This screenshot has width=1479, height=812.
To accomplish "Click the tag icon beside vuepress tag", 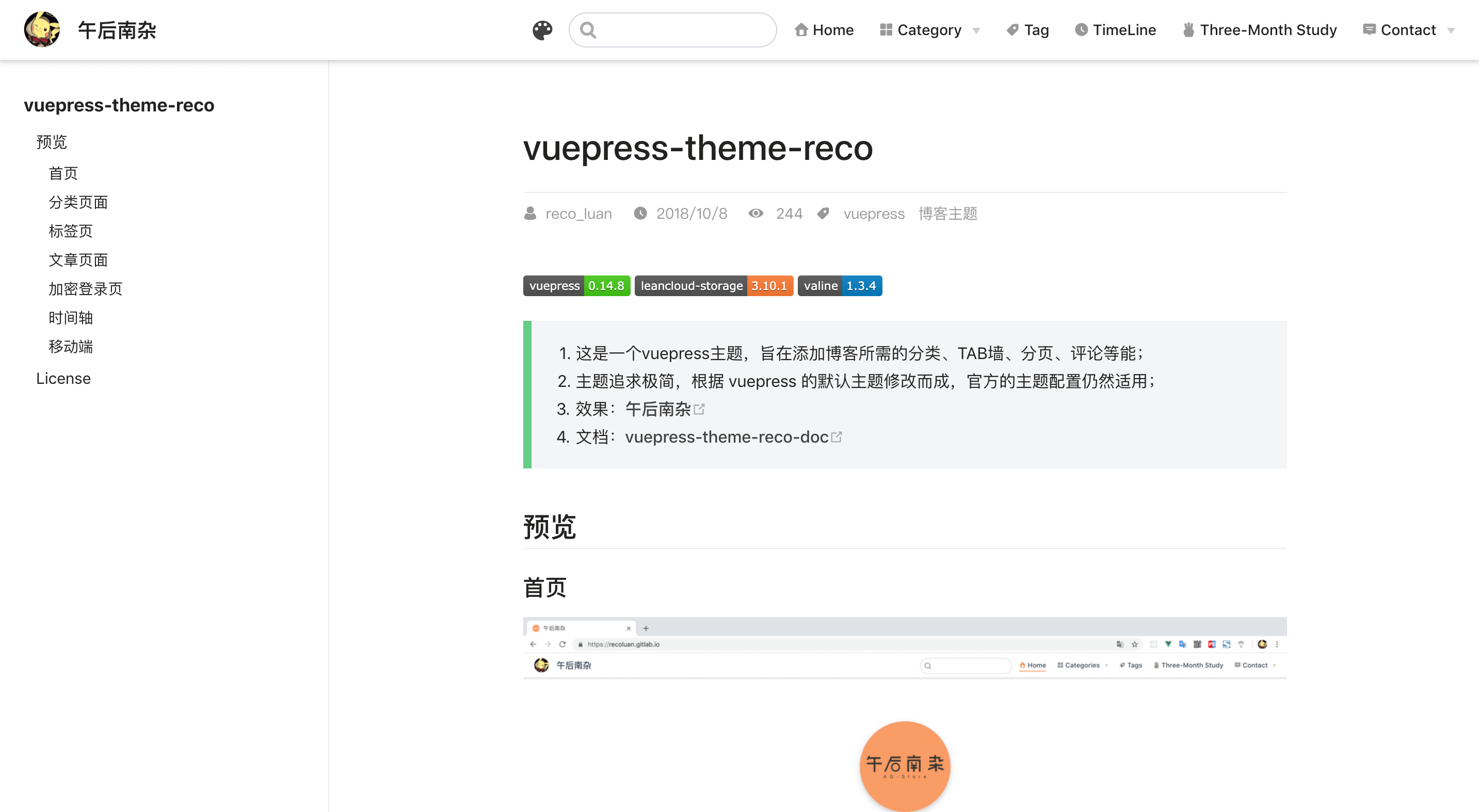I will pos(823,214).
